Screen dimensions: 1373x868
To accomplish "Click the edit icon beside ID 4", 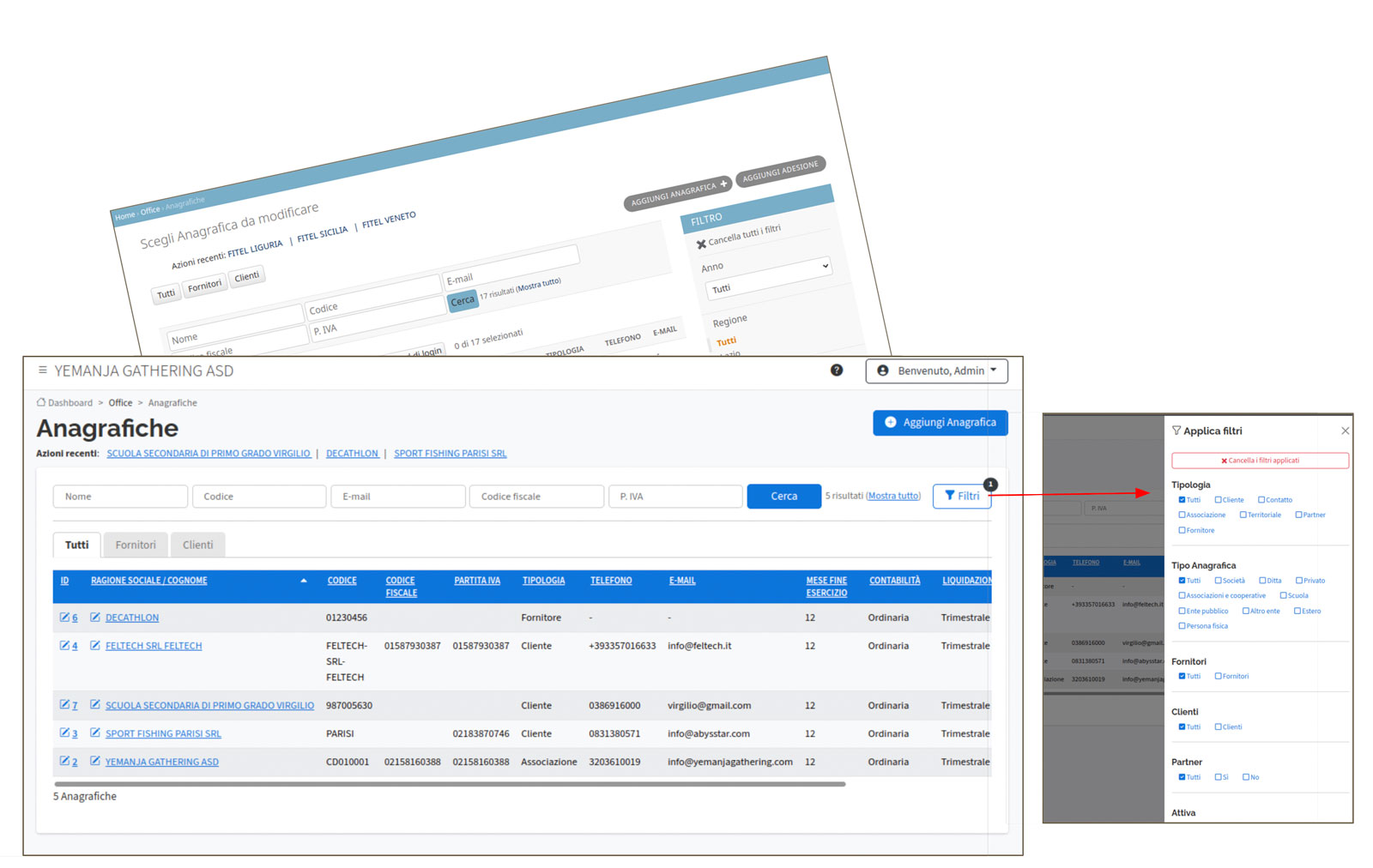I will (64, 646).
